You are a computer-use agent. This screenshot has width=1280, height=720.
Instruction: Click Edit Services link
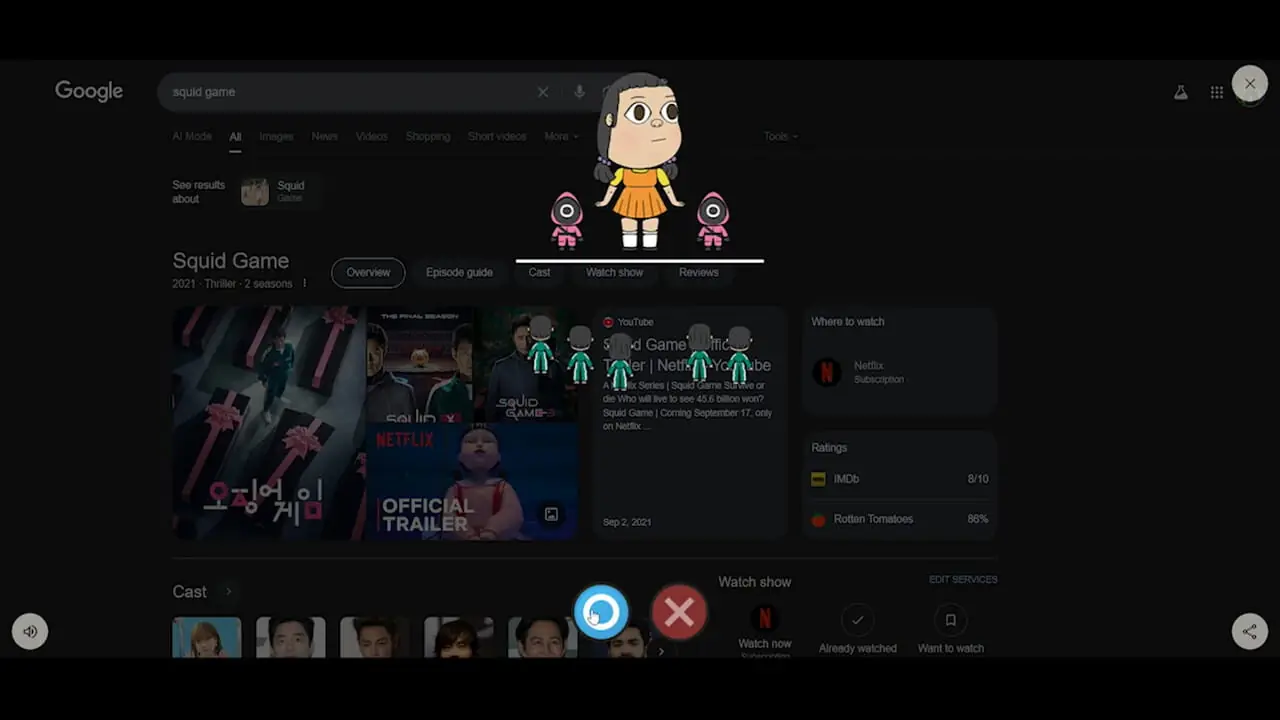(963, 580)
